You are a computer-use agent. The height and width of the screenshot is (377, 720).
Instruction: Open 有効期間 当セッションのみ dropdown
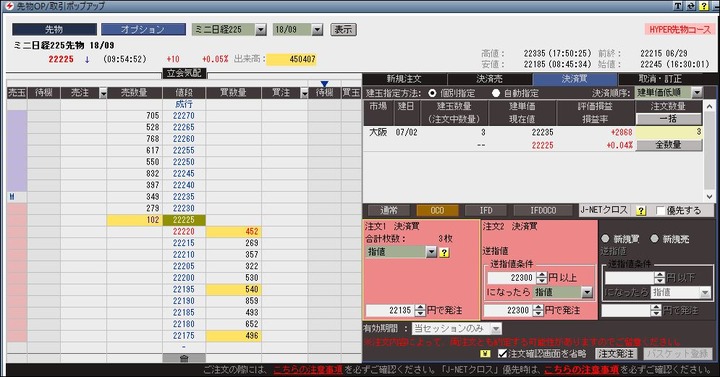coord(496,329)
